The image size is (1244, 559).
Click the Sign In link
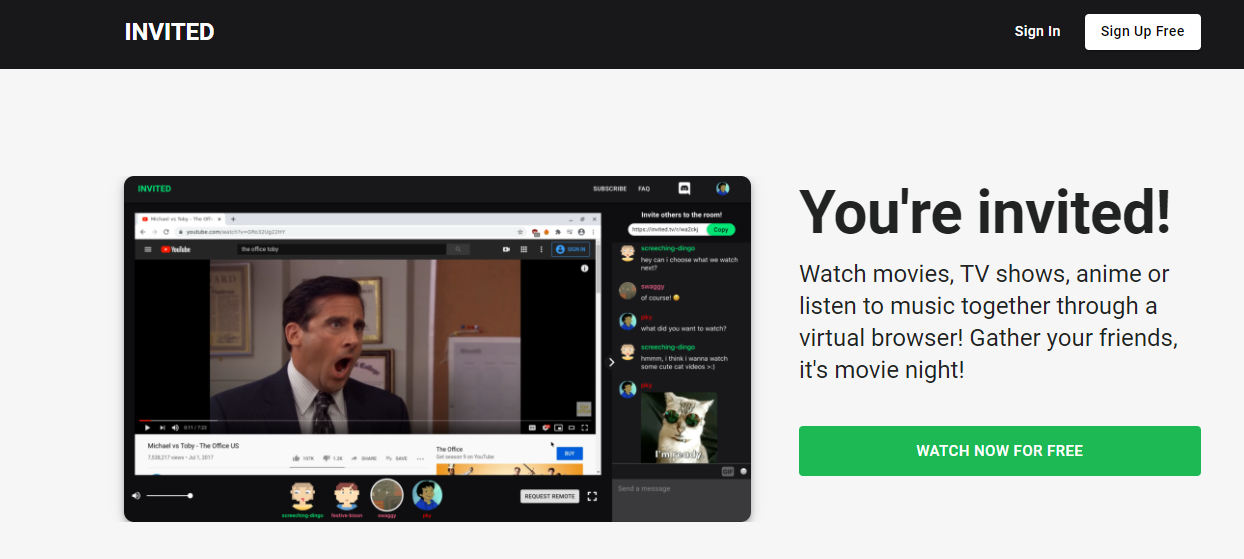point(1037,31)
